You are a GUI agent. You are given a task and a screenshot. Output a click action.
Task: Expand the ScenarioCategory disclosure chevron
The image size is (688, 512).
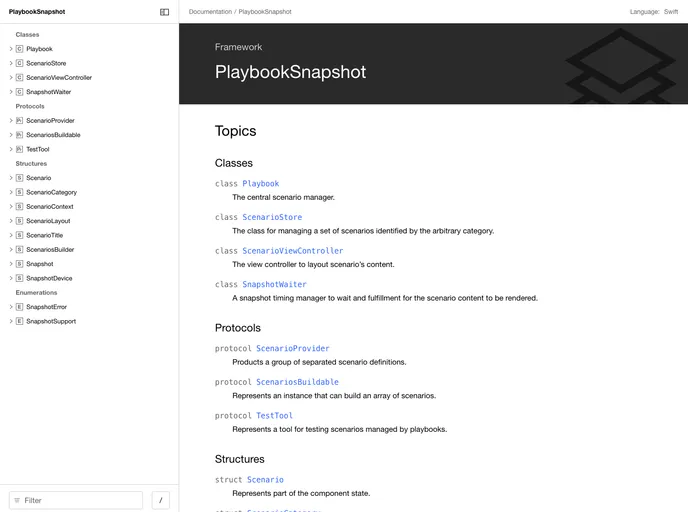coord(11,192)
